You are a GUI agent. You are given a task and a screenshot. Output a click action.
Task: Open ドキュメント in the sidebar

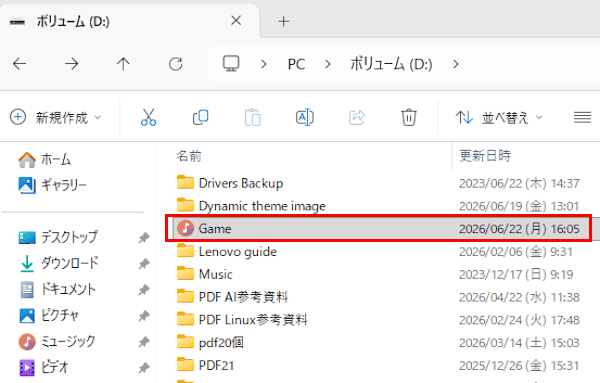coord(57,289)
